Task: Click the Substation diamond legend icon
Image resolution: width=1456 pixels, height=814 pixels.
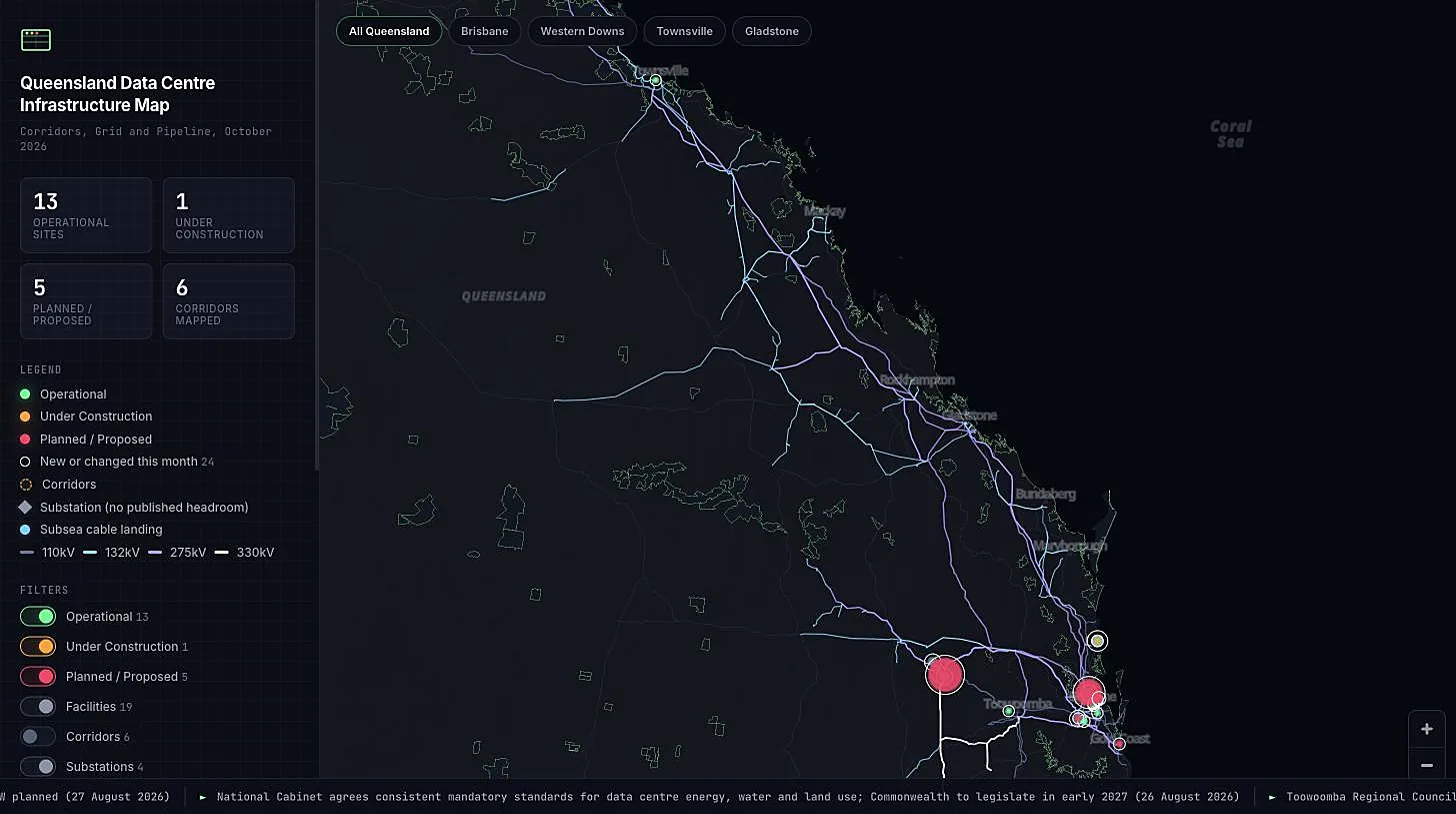Action: (26, 507)
